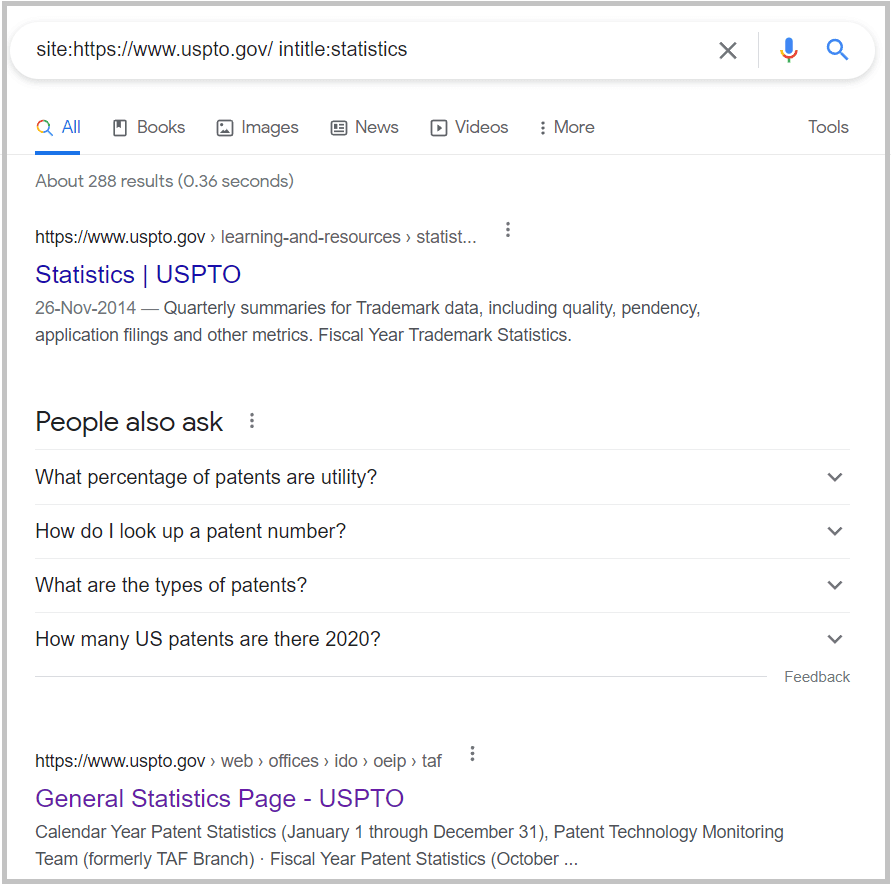Switch to the News tab

[364, 127]
